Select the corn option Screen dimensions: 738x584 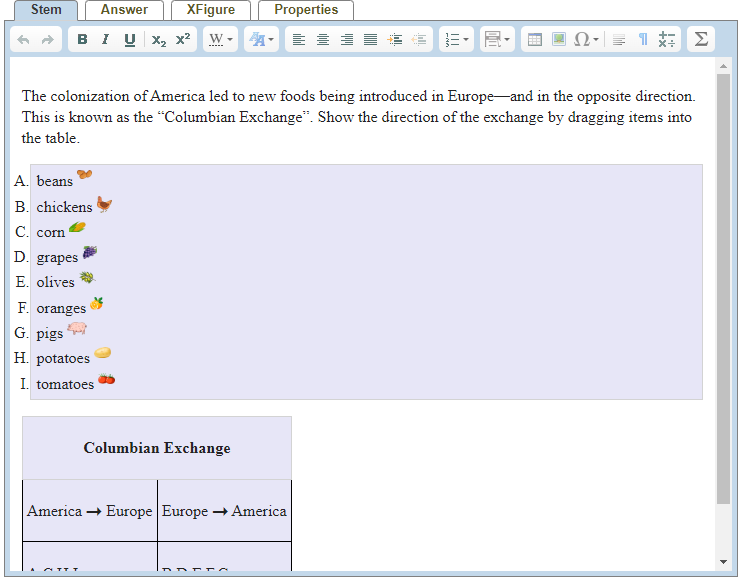tap(51, 232)
